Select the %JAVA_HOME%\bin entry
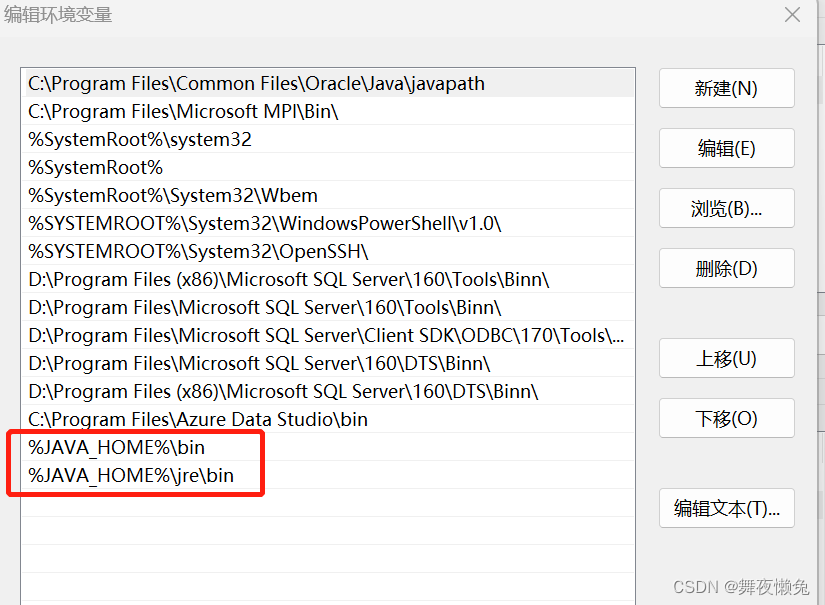 click(x=328, y=447)
